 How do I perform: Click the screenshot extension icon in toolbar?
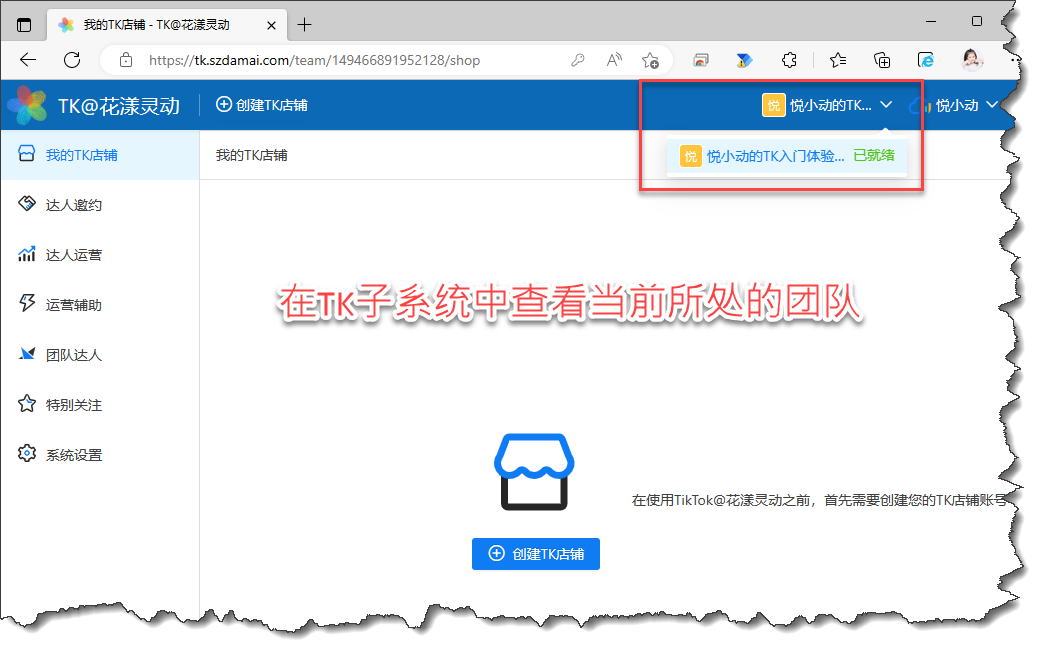click(x=700, y=61)
